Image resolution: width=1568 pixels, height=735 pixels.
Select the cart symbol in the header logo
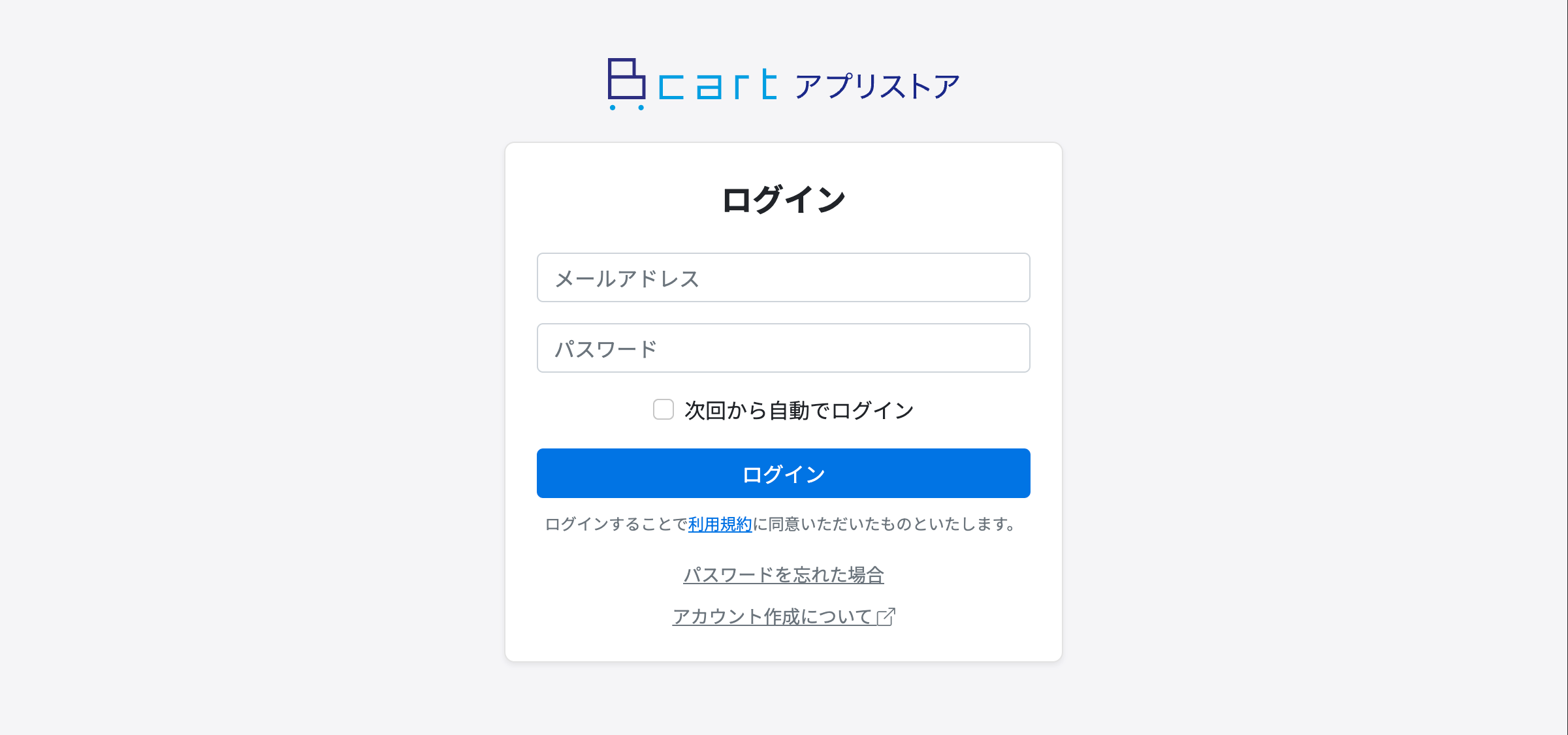pos(625,83)
